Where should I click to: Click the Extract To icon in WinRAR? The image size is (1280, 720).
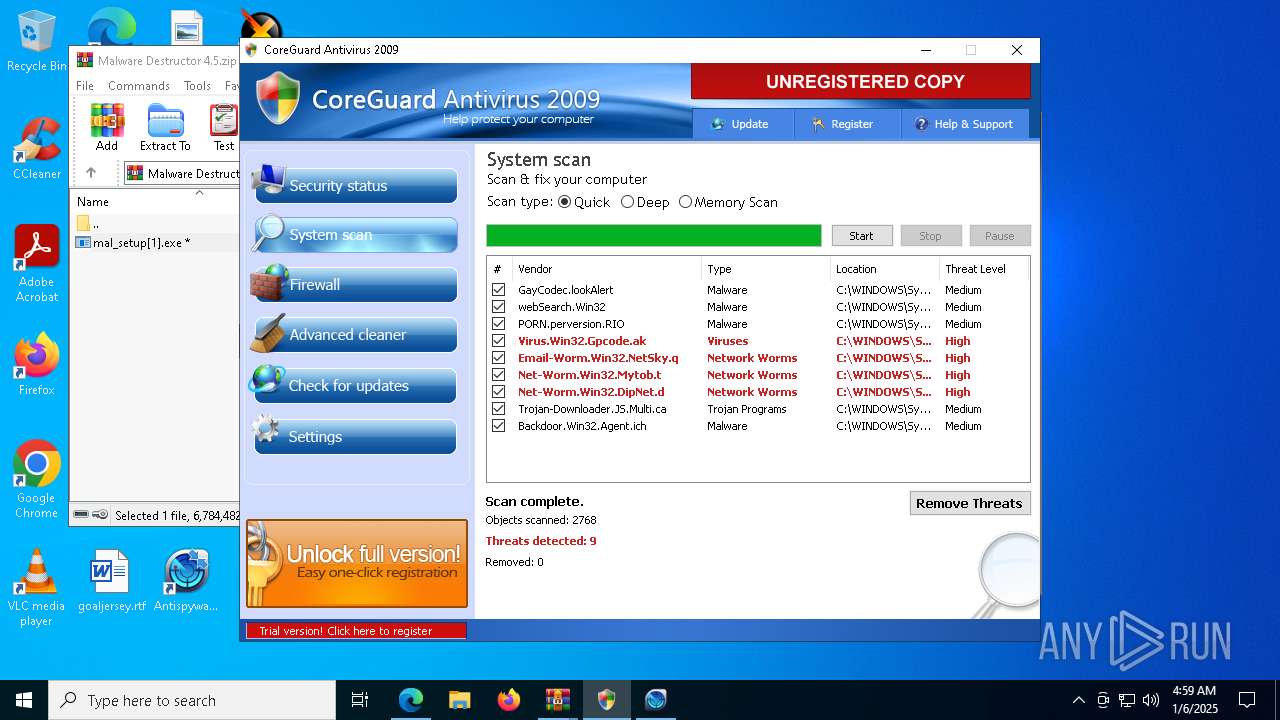[165, 127]
